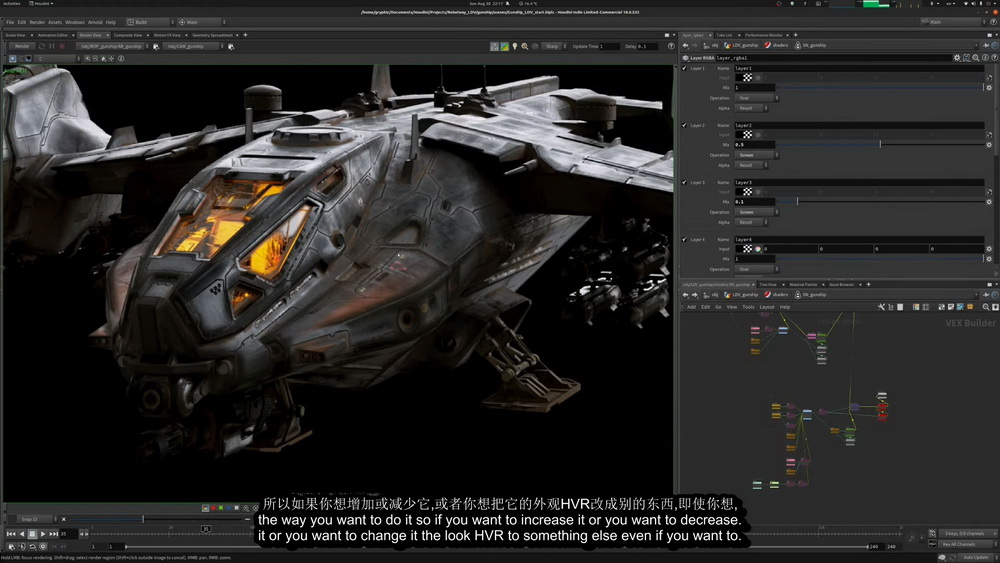Edit the Update Time field

[609, 47]
